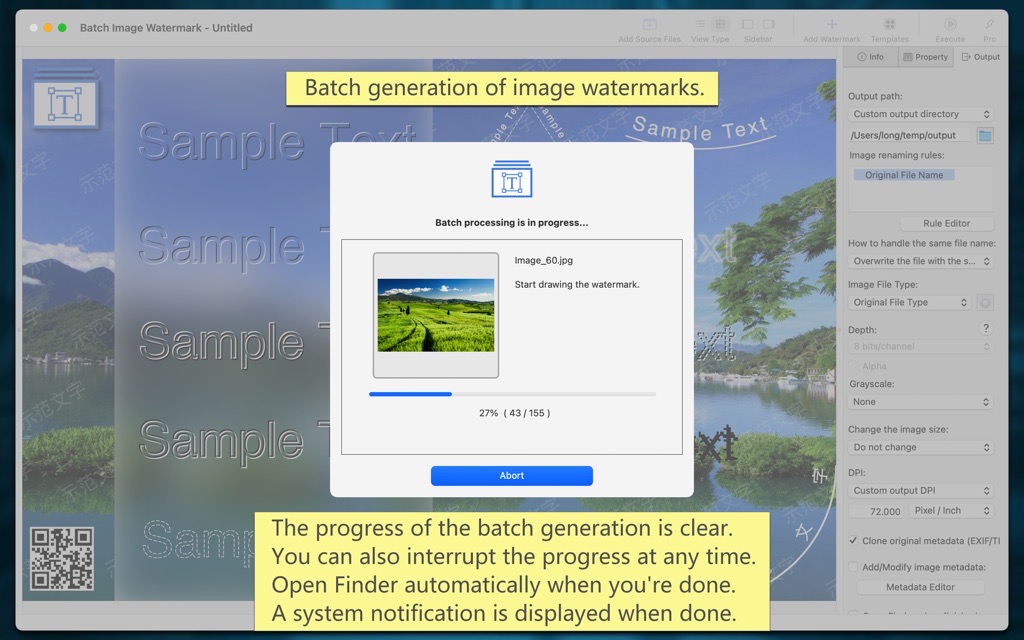Viewport: 1024px width, 640px height.
Task: Click 'Batch processing is in progress...' heading
Action: (x=511, y=223)
